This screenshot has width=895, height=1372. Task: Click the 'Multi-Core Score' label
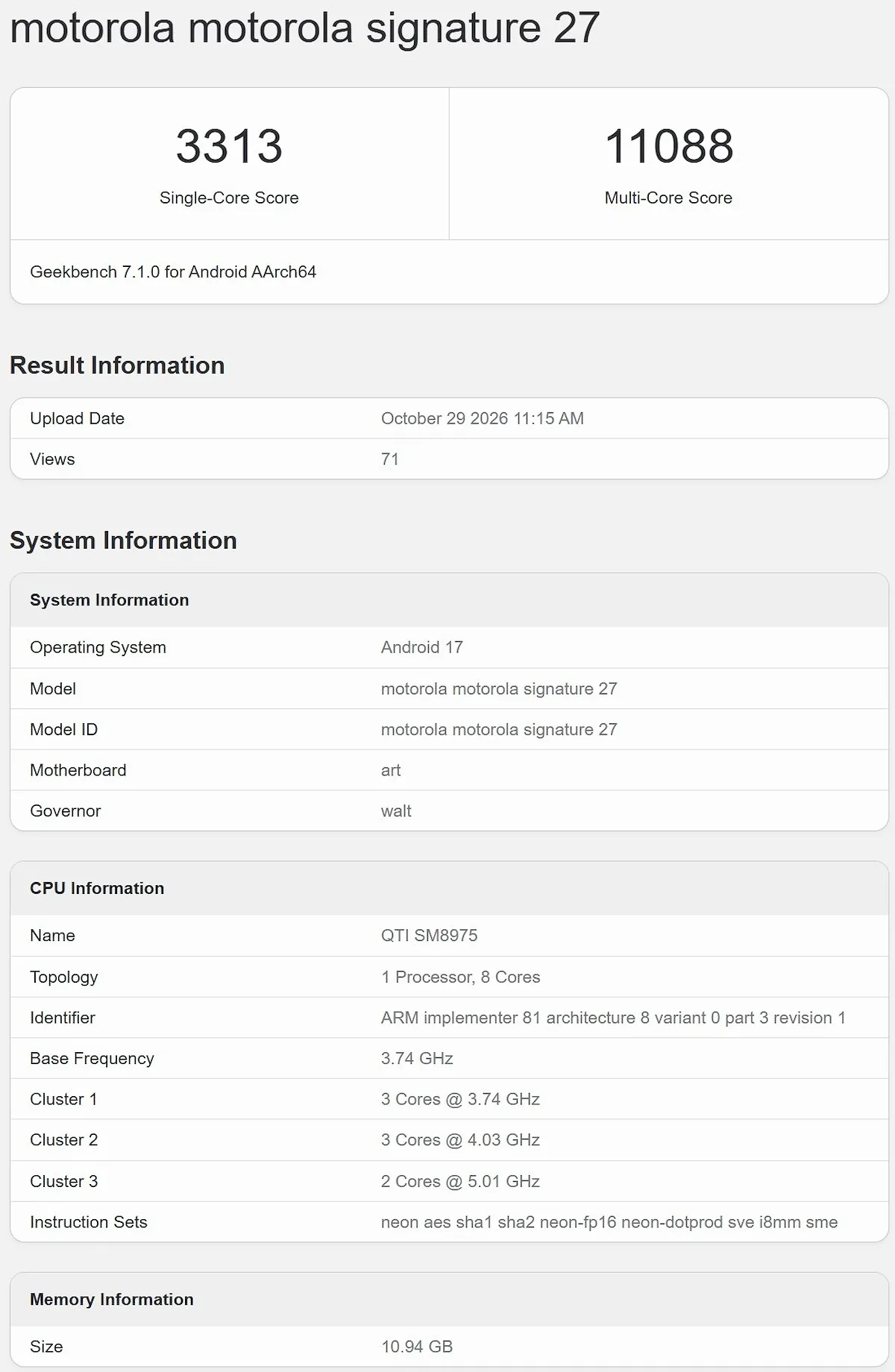click(668, 198)
